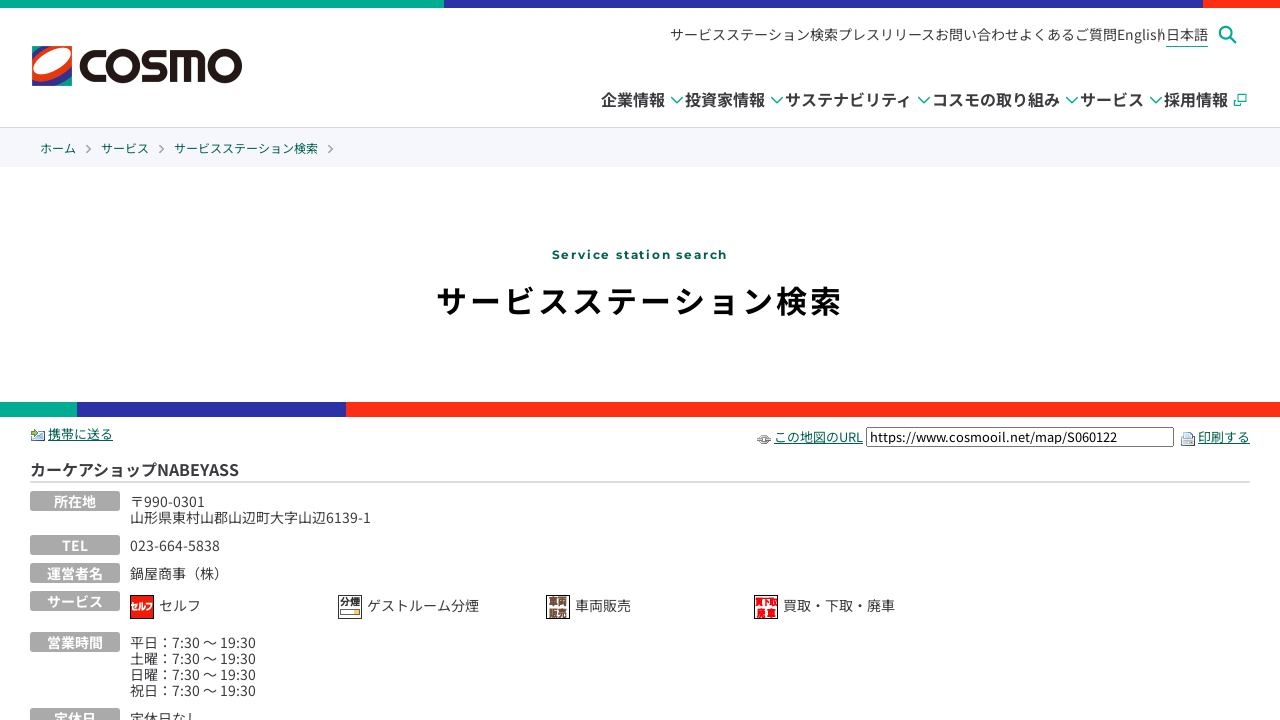
Task: Open the site search magnifier icon
Action: [1228, 35]
